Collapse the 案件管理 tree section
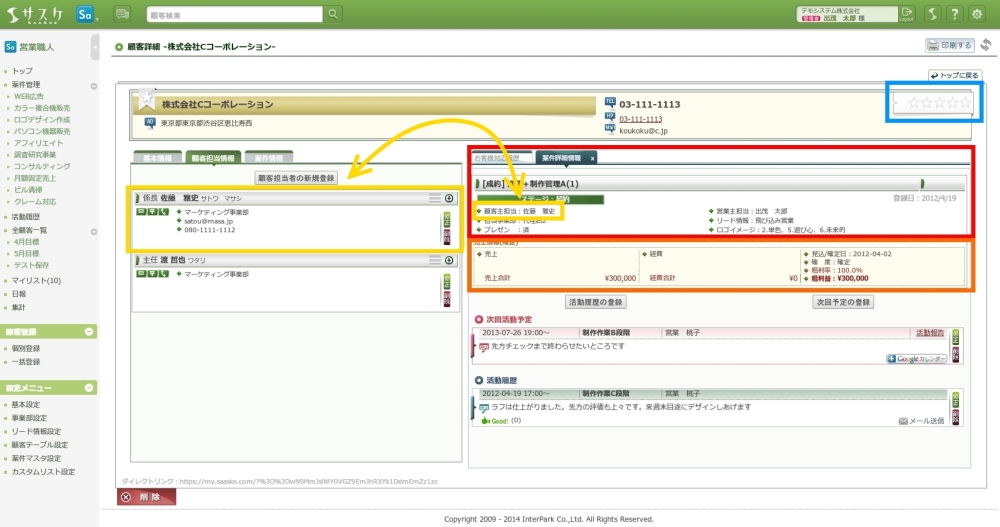The image size is (1000, 527). (93, 86)
